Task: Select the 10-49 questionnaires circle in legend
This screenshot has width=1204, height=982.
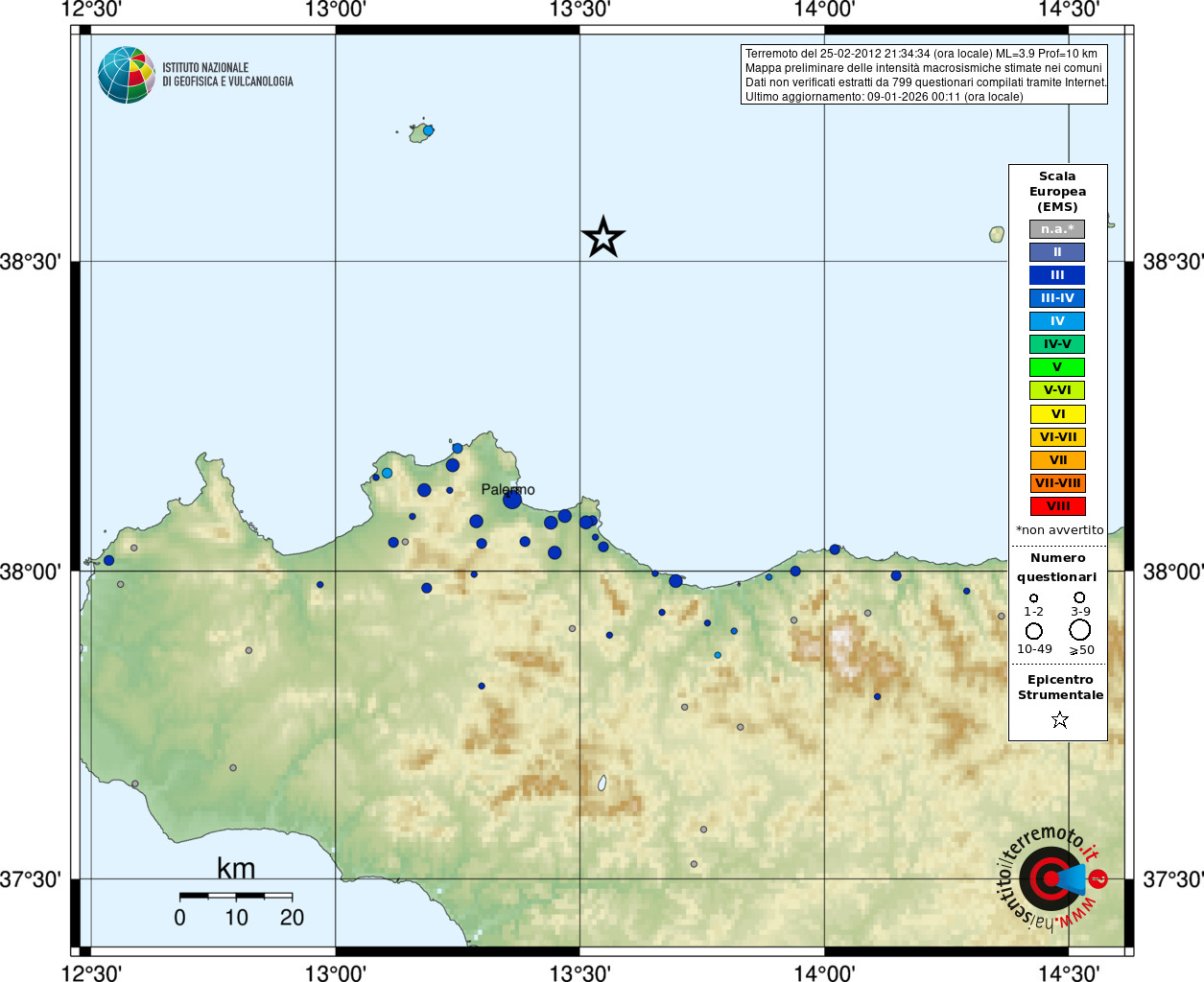Action: (1033, 630)
